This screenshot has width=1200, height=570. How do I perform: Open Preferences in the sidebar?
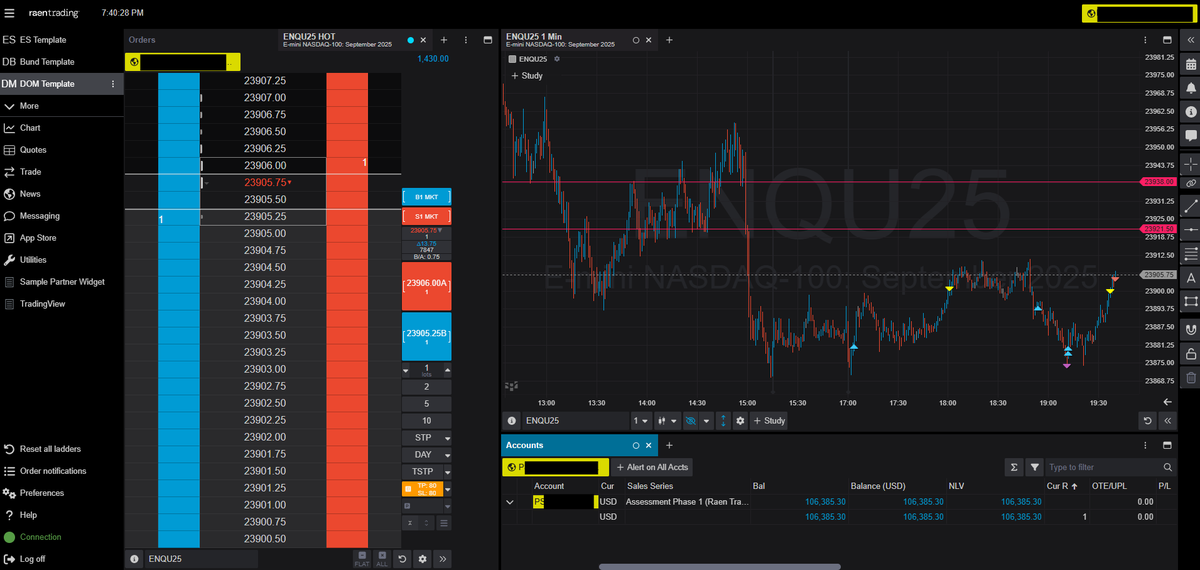tap(62, 493)
